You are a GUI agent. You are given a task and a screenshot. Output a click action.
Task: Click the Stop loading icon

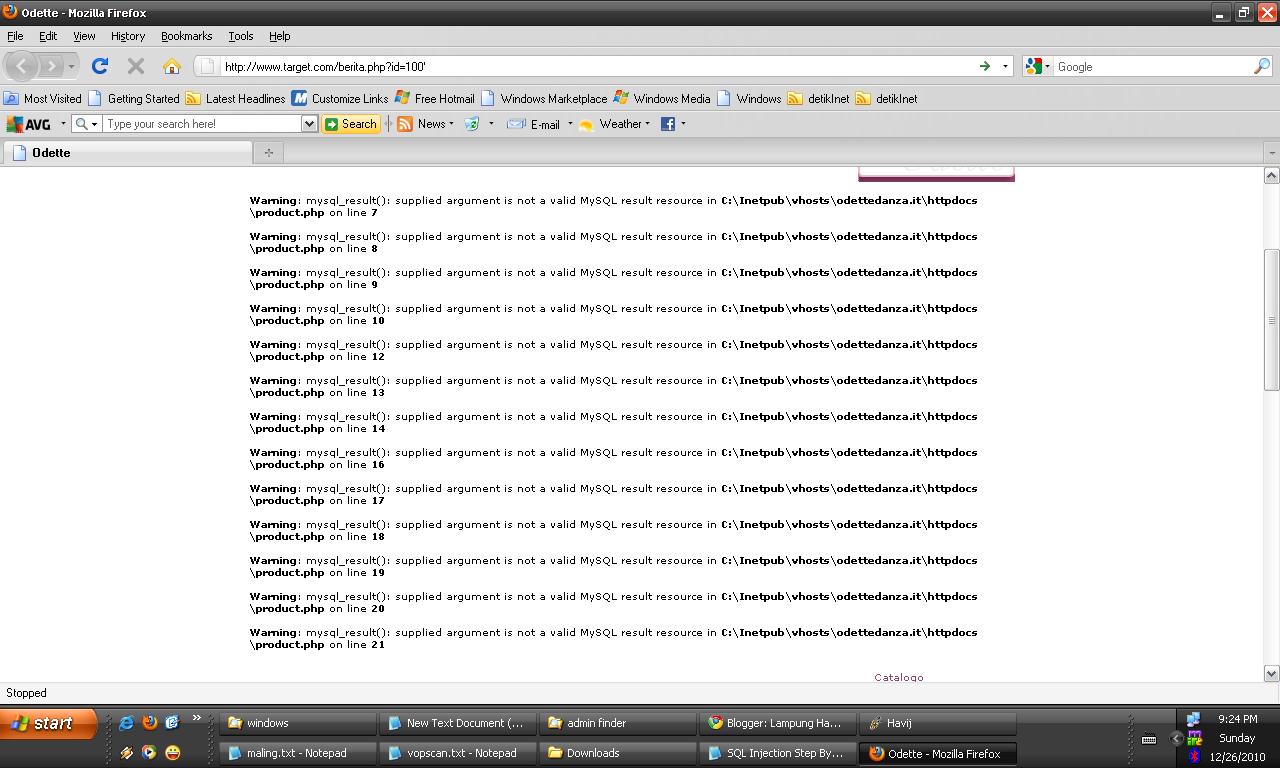135,66
